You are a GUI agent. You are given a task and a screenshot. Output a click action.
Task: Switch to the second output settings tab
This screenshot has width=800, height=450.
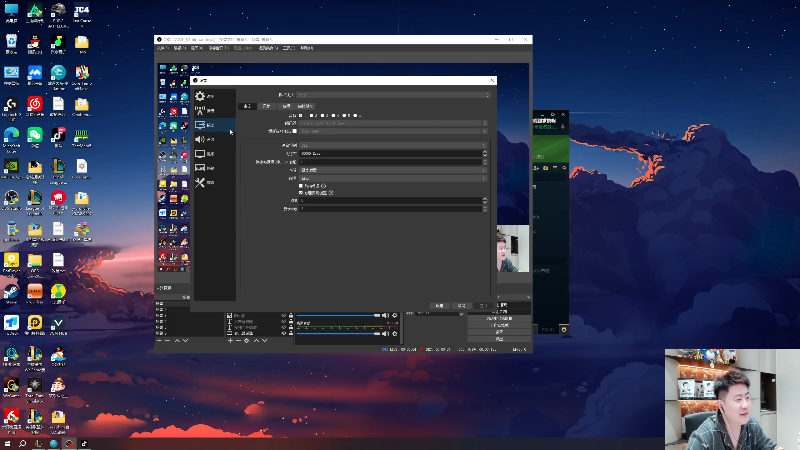266,105
